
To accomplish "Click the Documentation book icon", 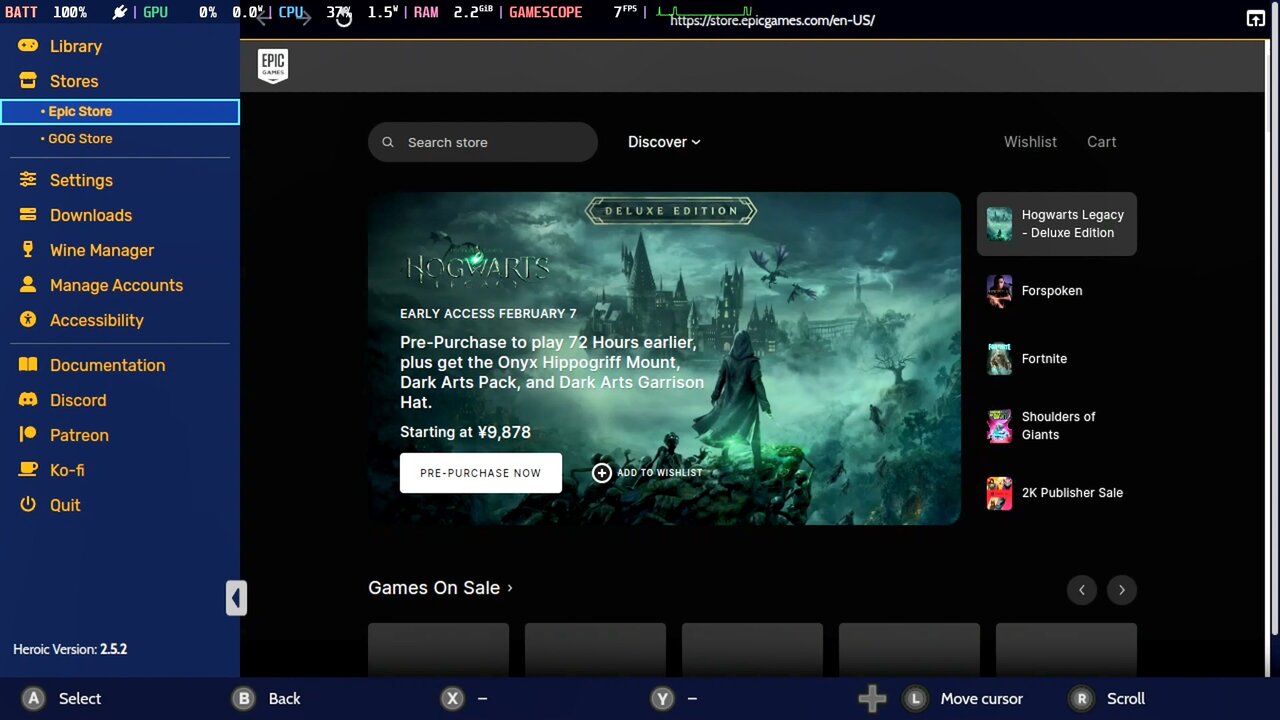I will [28, 365].
